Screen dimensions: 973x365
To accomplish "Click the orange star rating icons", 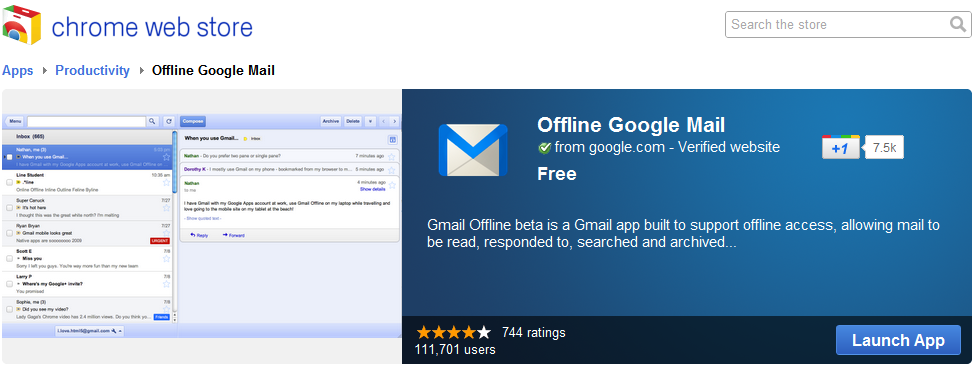I will 454,332.
